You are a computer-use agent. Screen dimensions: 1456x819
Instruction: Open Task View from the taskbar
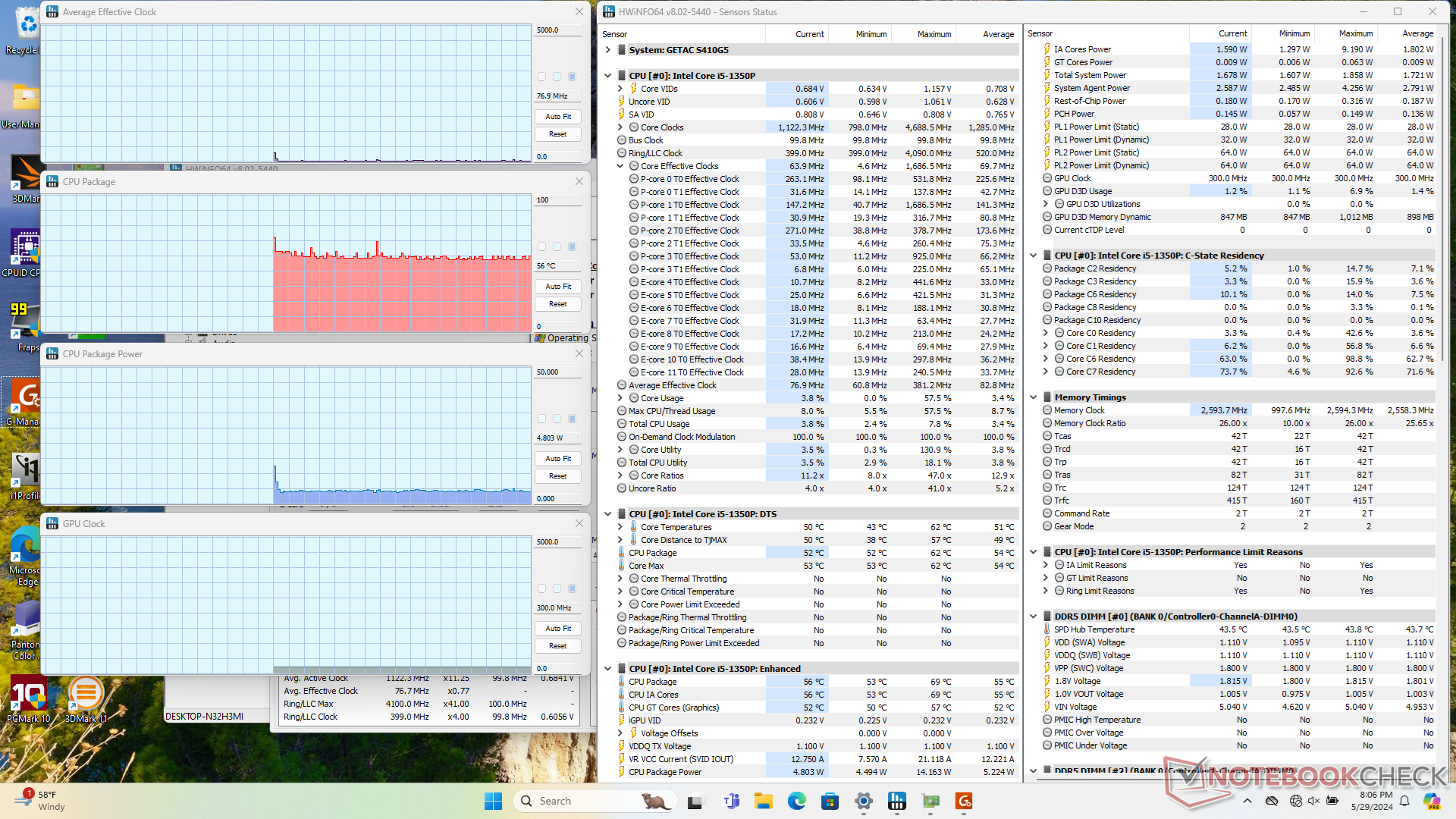tap(695, 801)
